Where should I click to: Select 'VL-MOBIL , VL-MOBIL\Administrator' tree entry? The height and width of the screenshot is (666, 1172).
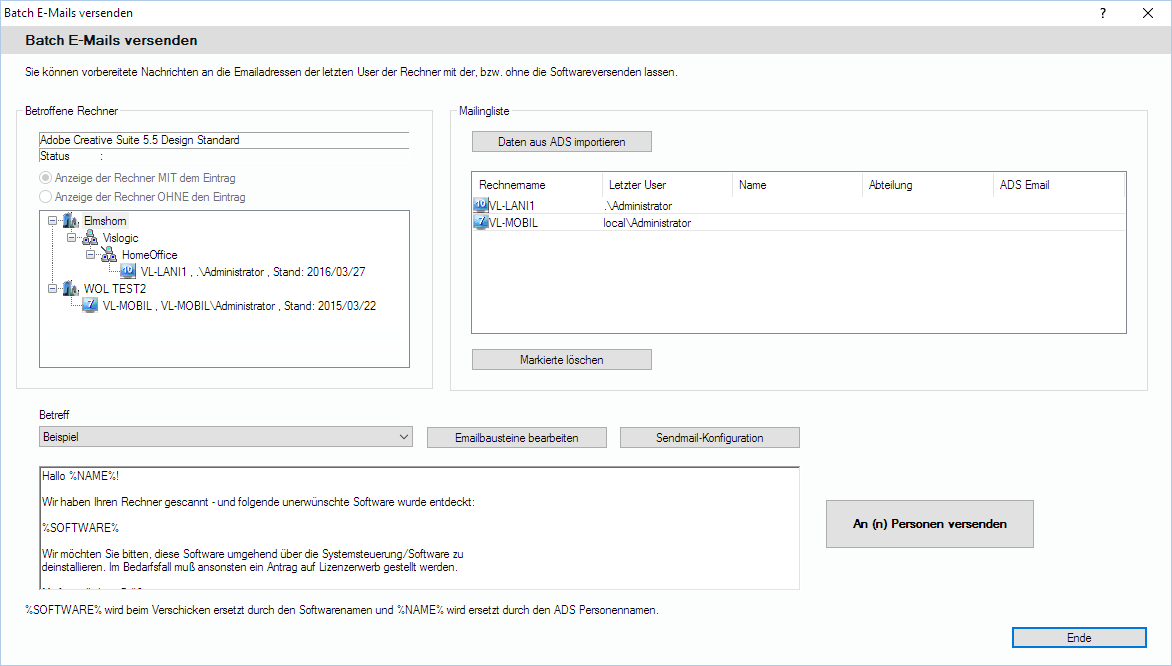pos(239,306)
